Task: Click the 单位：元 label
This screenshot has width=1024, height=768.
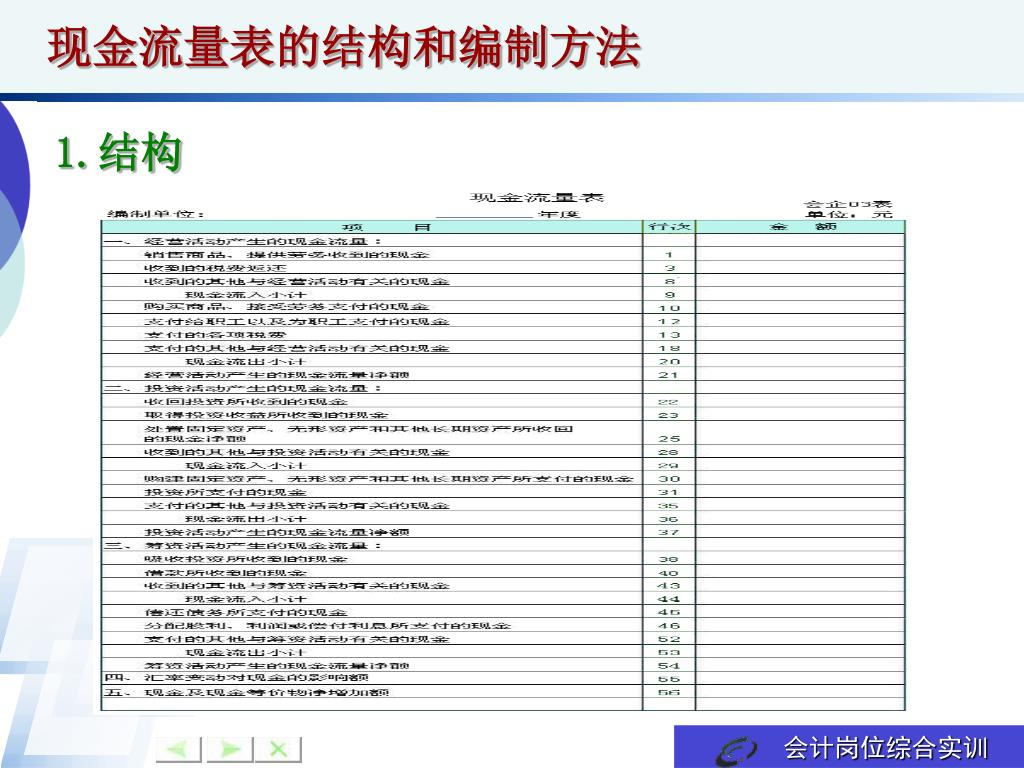Action: 848,214
